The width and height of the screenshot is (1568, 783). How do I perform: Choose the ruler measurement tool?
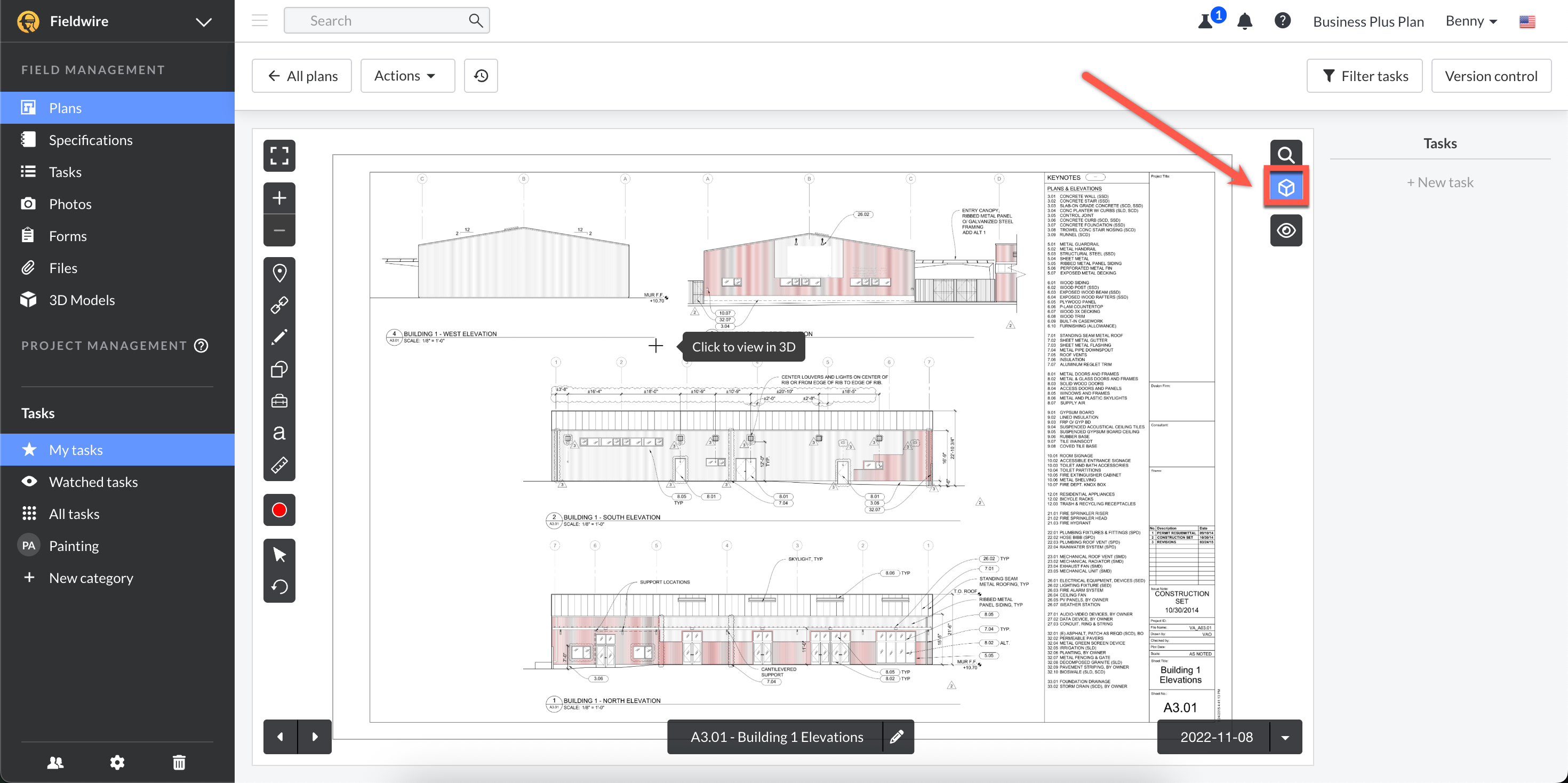click(x=279, y=465)
